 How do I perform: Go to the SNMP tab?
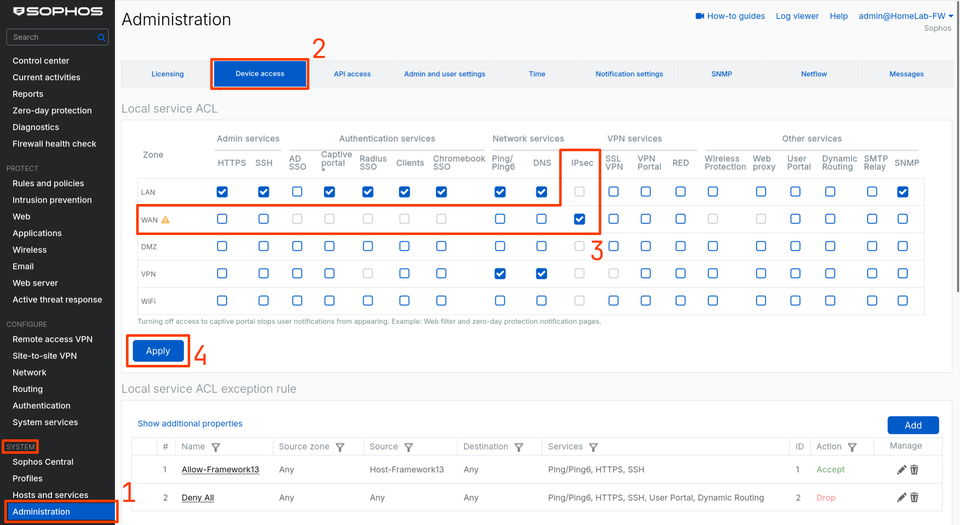click(722, 74)
